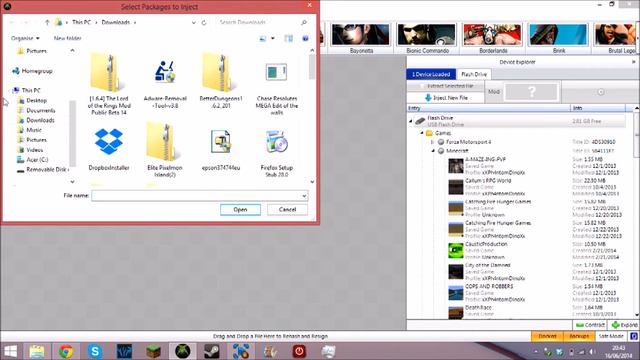The height and width of the screenshot is (360, 640).
Task: Select the CausticProduction save thumbnail
Action: (456, 251)
